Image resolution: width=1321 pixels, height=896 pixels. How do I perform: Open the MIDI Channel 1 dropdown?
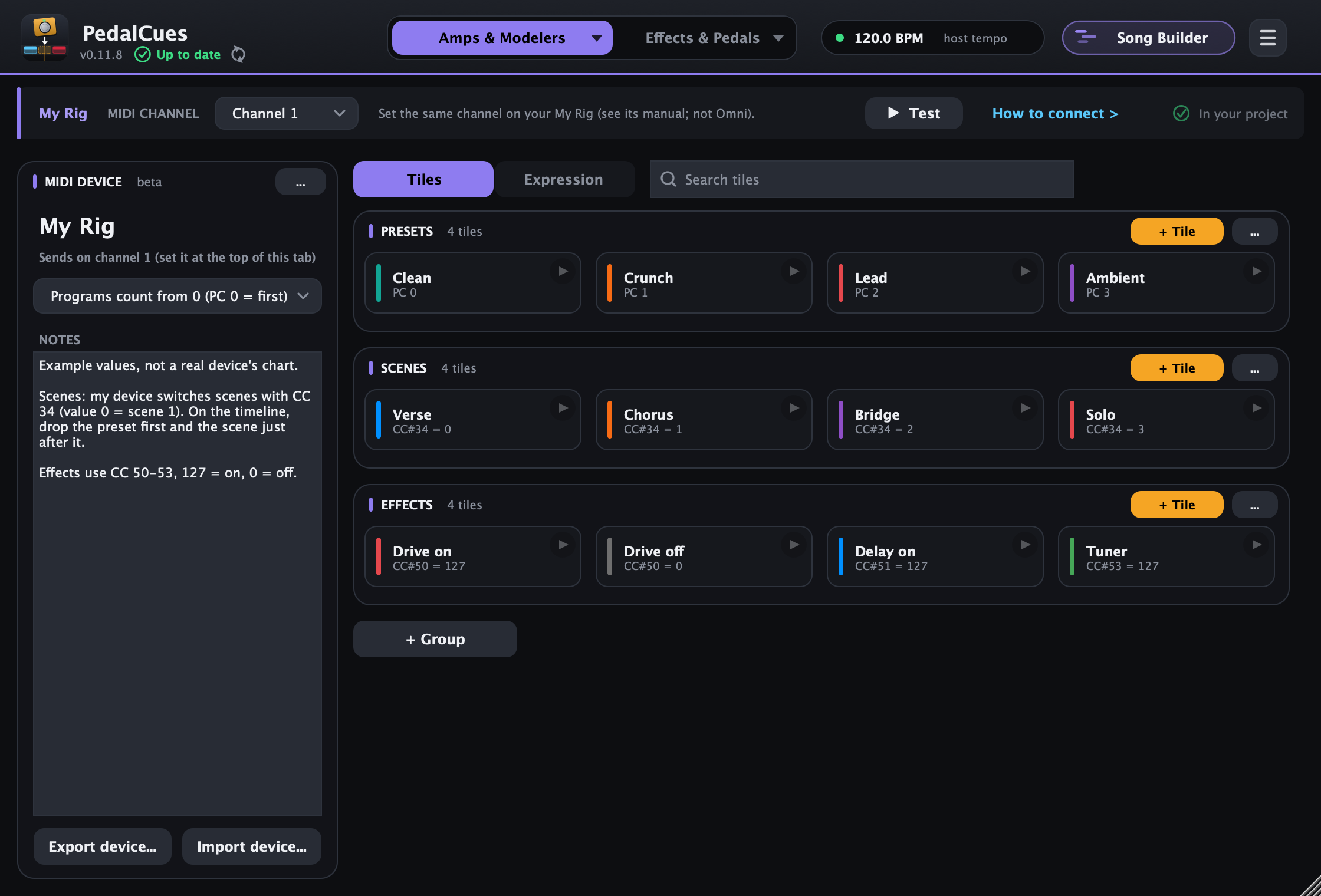click(287, 113)
